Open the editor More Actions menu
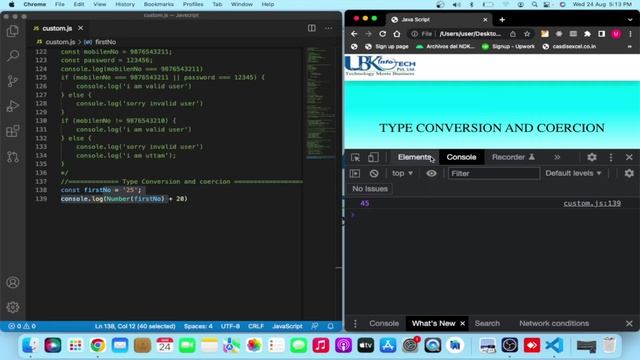The height and width of the screenshot is (360, 640). pos(328,28)
